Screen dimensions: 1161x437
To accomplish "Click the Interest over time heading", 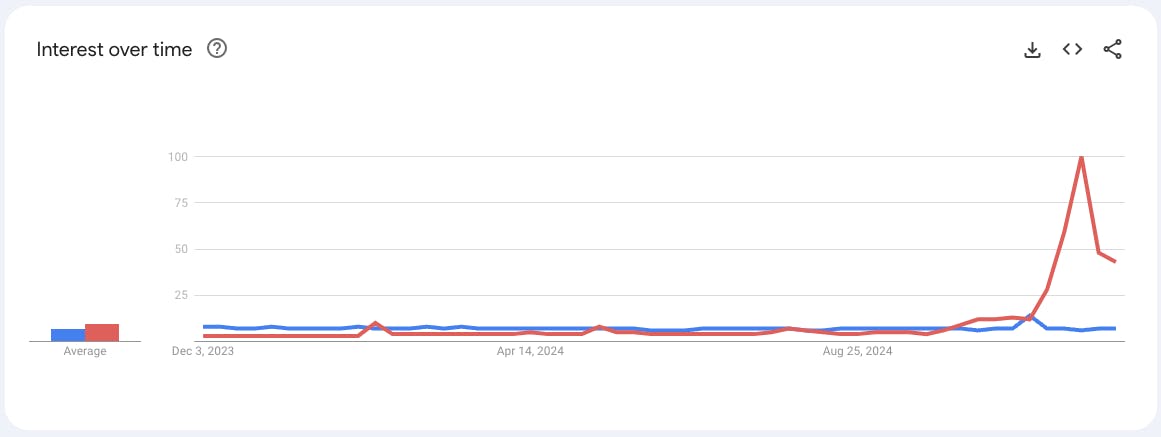I will [114, 50].
